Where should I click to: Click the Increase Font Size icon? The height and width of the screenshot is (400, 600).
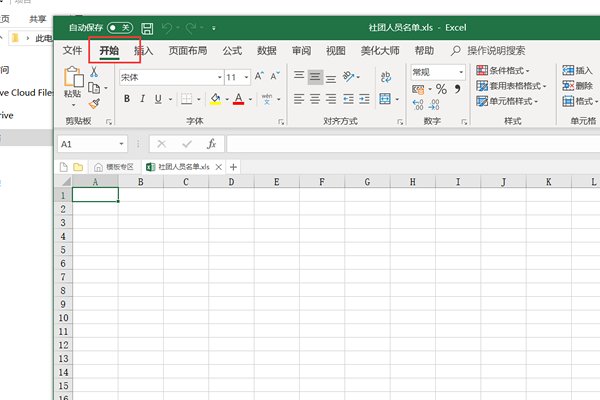pyautogui.click(x=259, y=76)
